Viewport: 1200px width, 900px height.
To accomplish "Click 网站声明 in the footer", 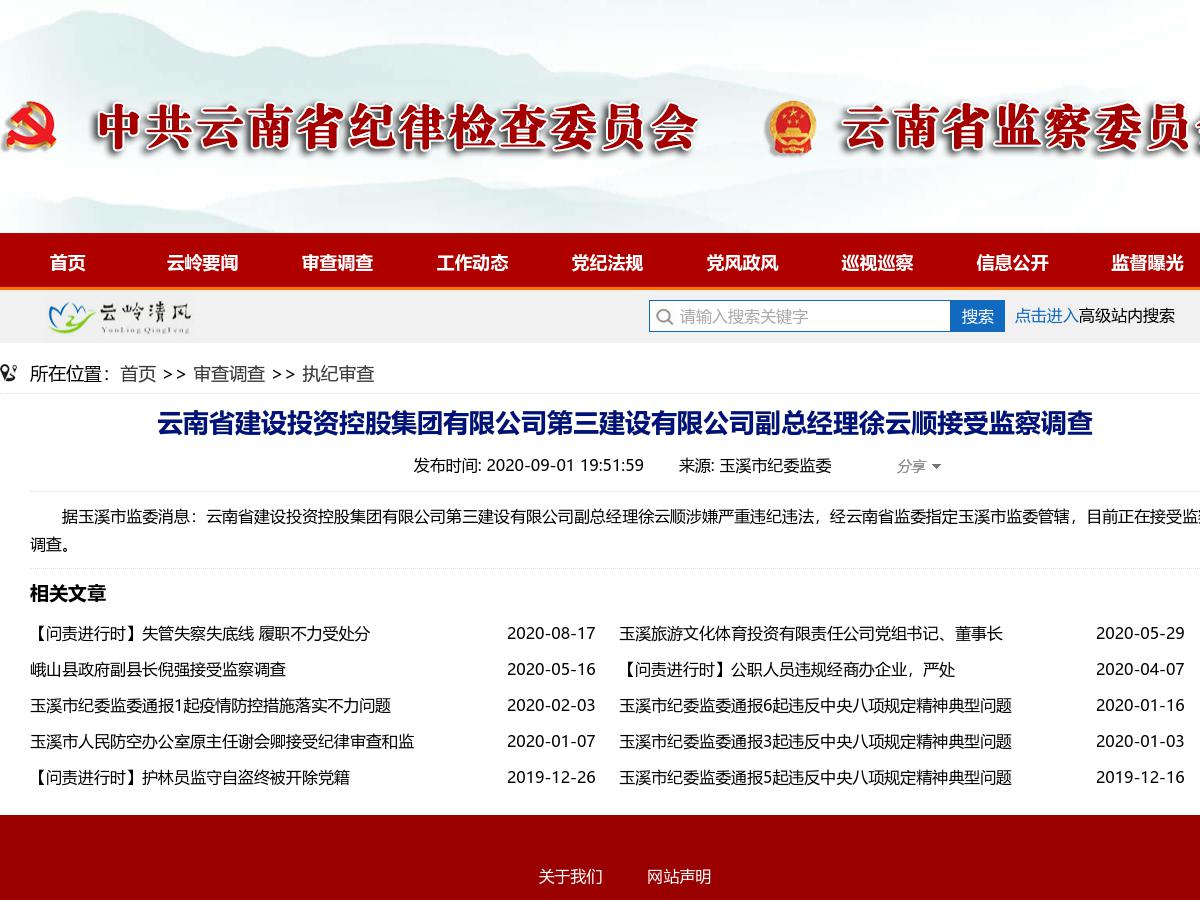I will coord(679,877).
